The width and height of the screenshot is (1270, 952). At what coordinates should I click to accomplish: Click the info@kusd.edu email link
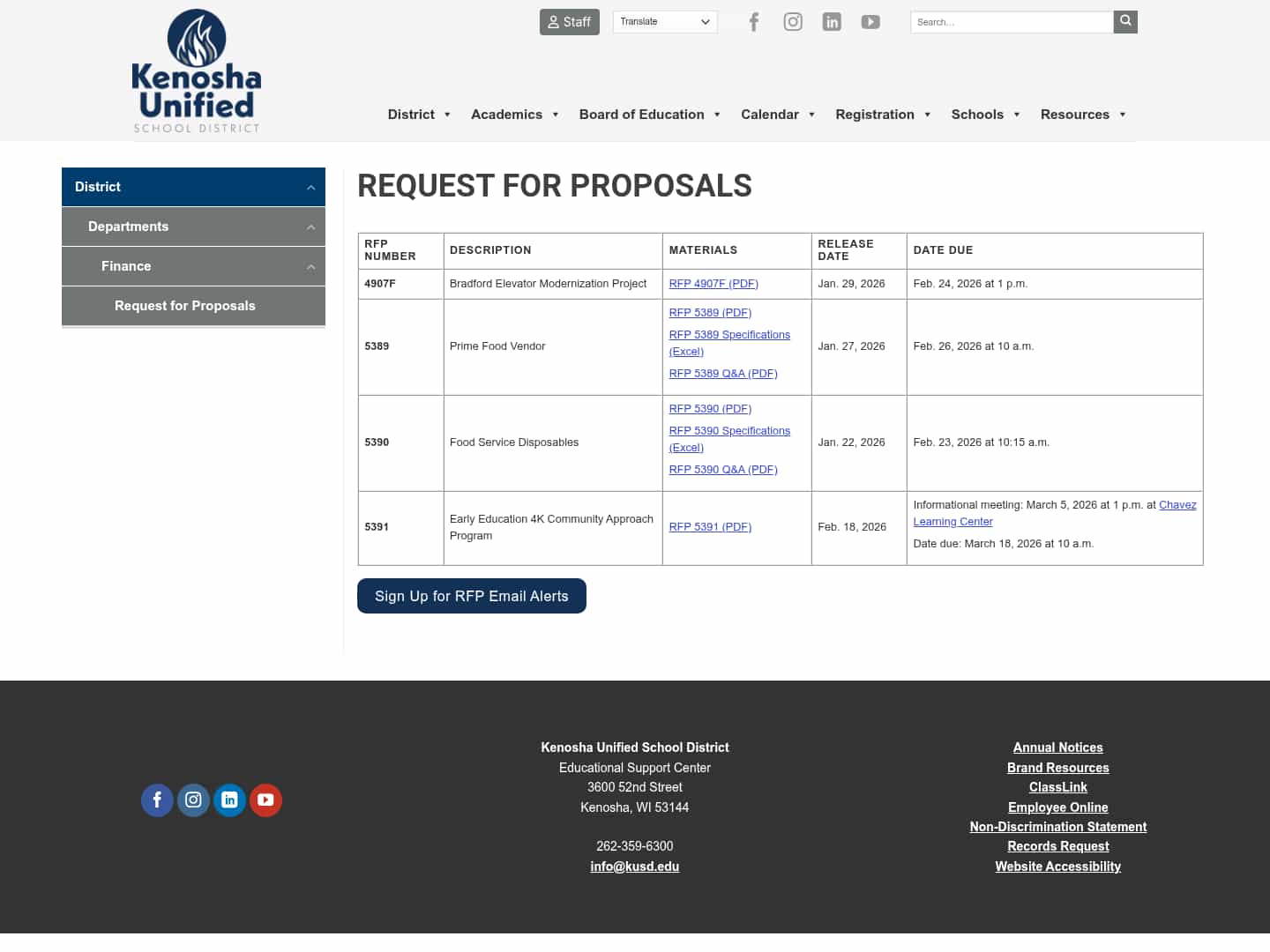coord(635,866)
